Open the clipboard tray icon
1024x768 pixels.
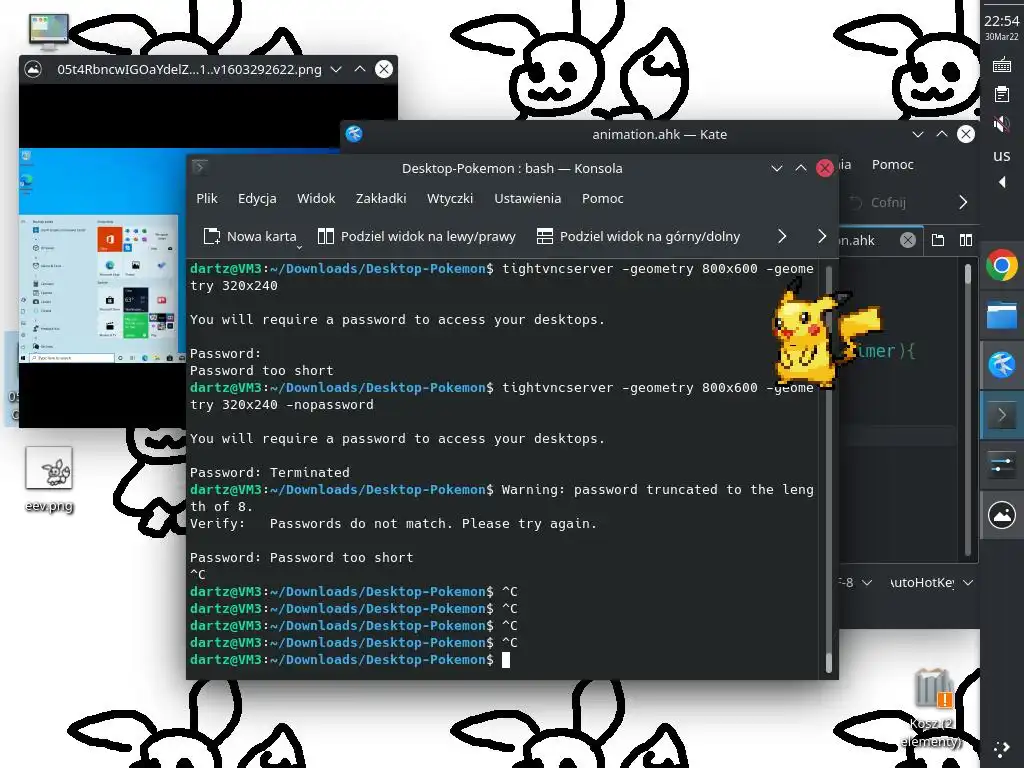pos(1002,94)
